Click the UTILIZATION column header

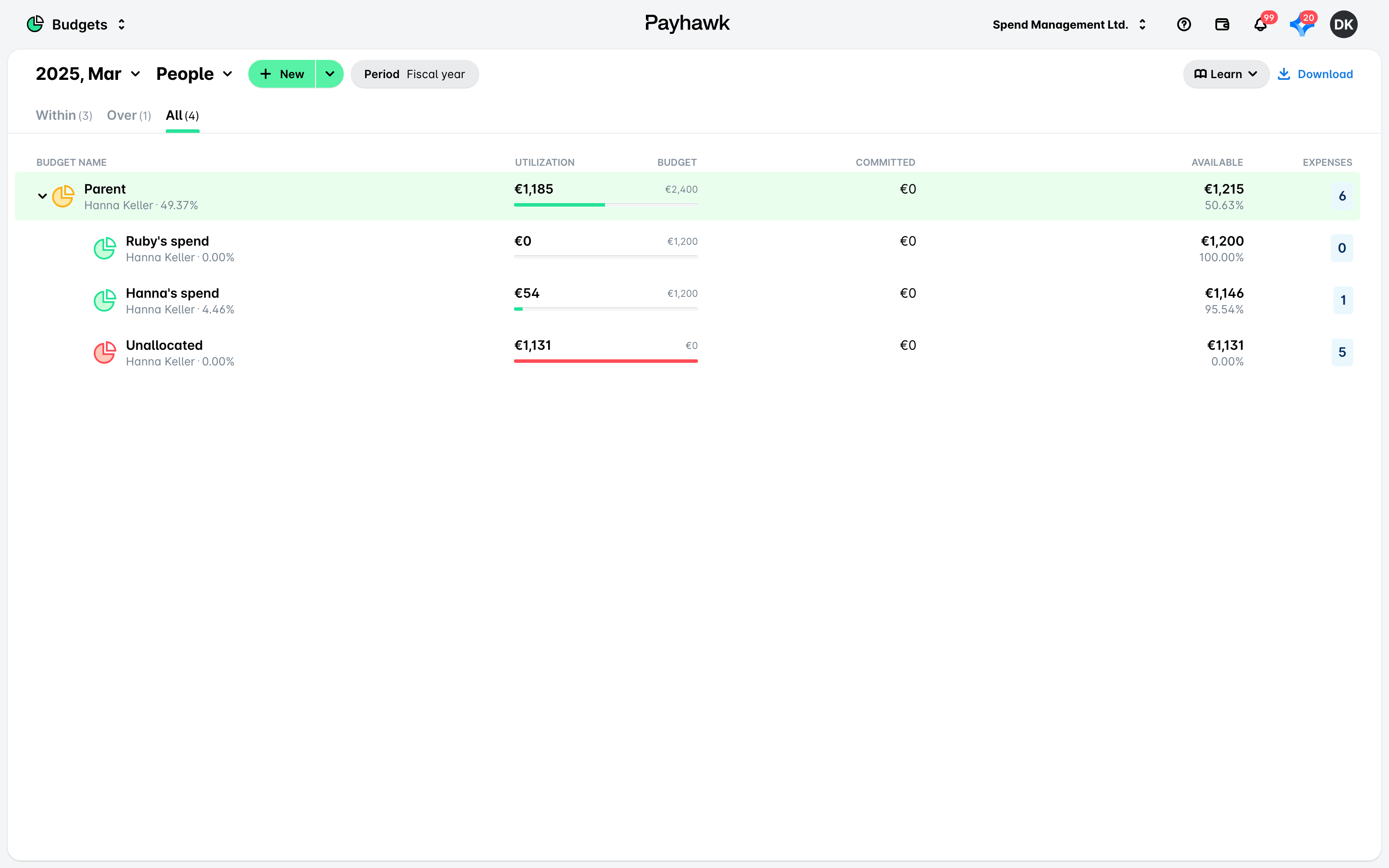coord(544,162)
